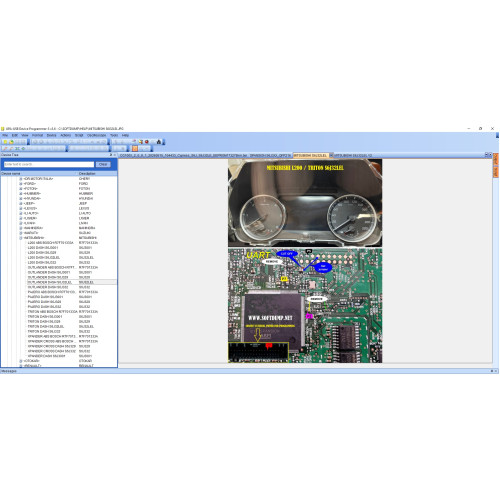Image resolution: width=500 pixels, height=500 pixels.
Task: Click the green icon in the second toolbar row
Action: (23, 148)
